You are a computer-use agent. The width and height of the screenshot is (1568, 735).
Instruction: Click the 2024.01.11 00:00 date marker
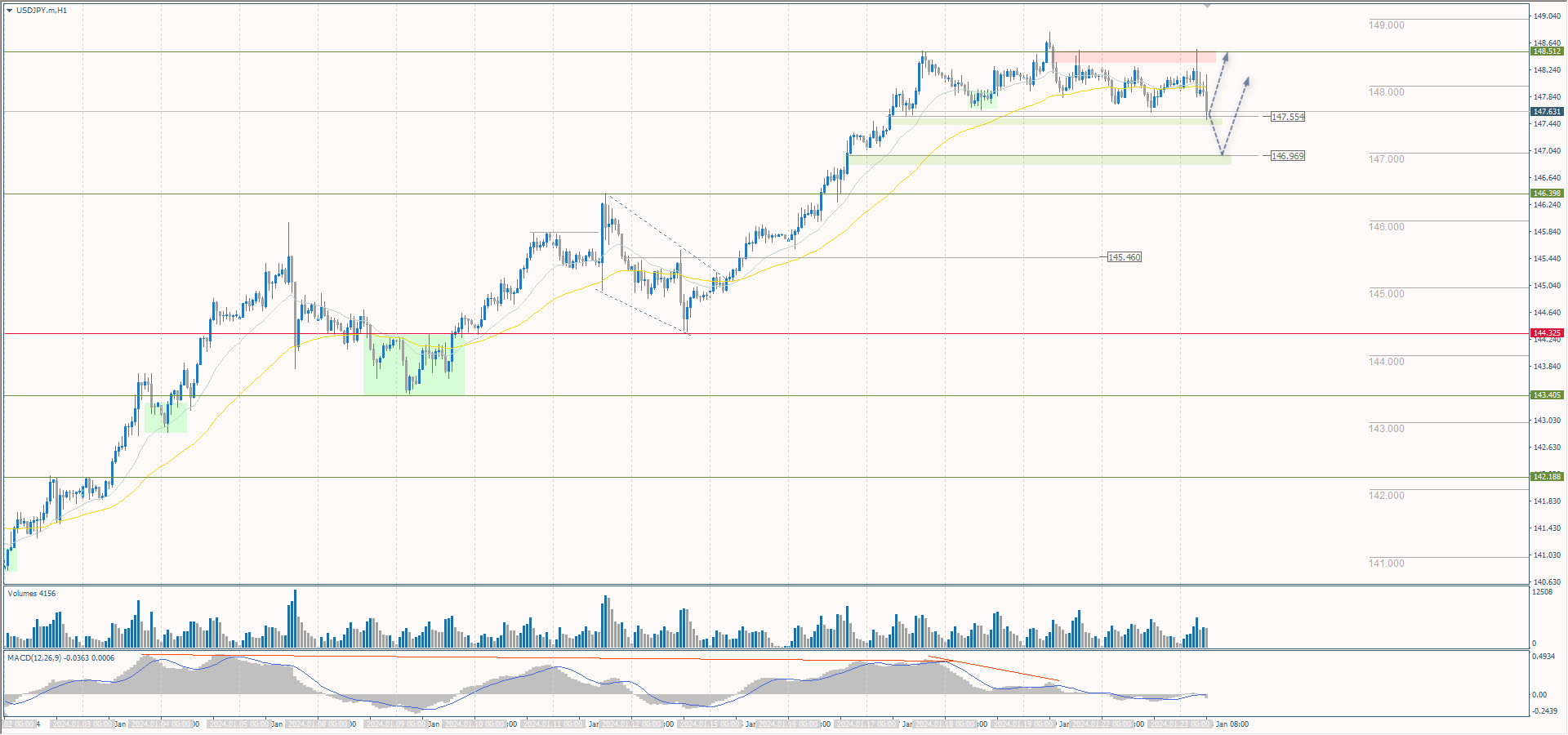553,724
